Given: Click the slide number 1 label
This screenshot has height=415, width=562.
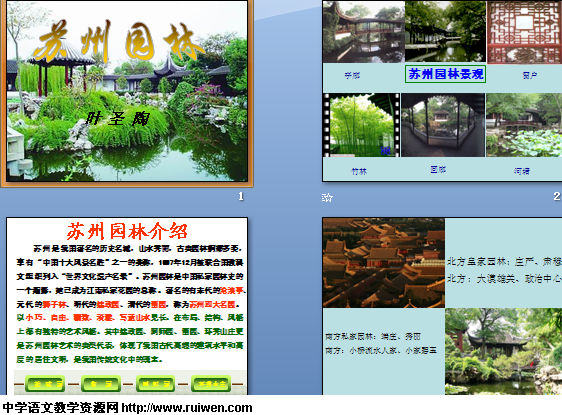Looking at the screenshot, I should pyautogui.click(x=241, y=196).
